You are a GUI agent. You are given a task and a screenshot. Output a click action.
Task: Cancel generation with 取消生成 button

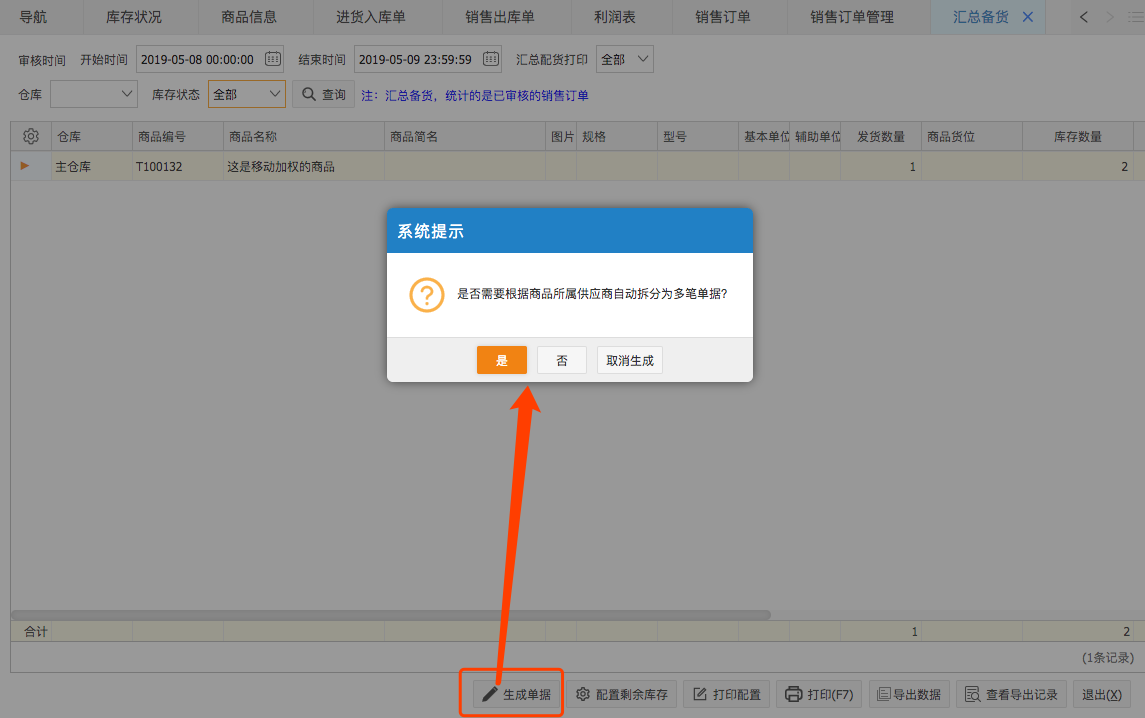pyautogui.click(x=629, y=359)
